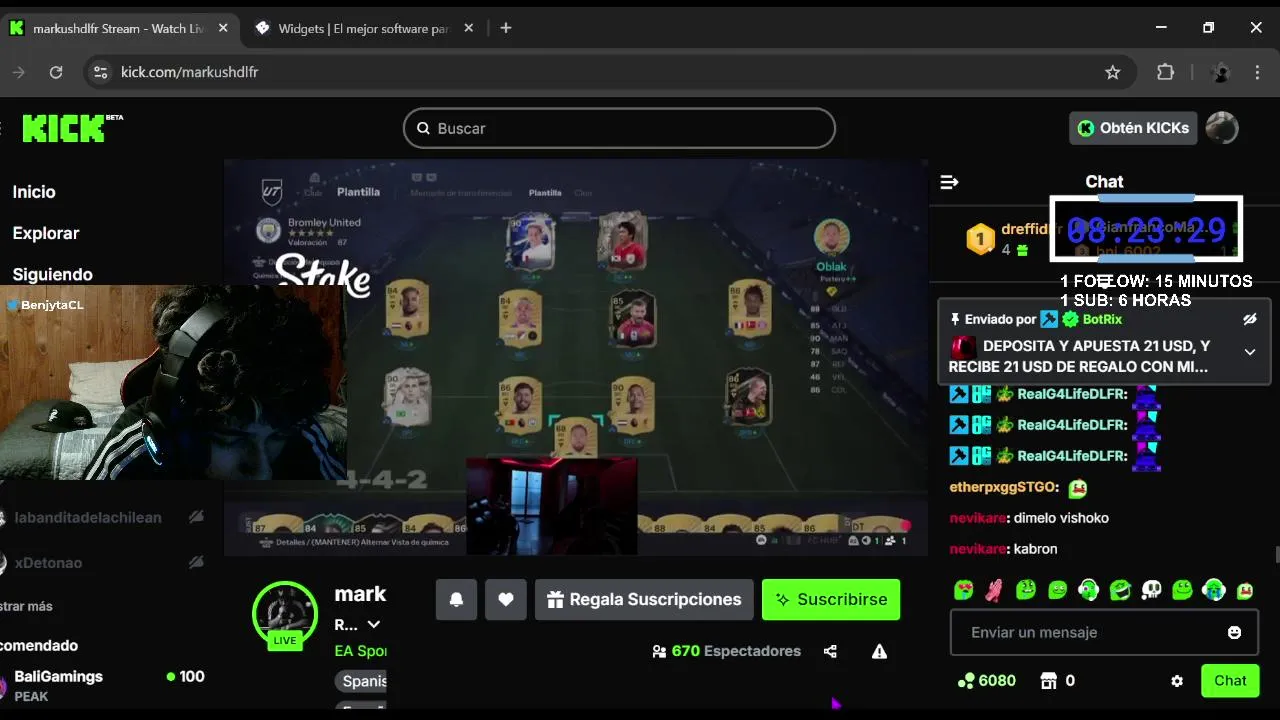Click Regala Suscripciones button
The height and width of the screenshot is (720, 1280).
pyautogui.click(x=644, y=600)
